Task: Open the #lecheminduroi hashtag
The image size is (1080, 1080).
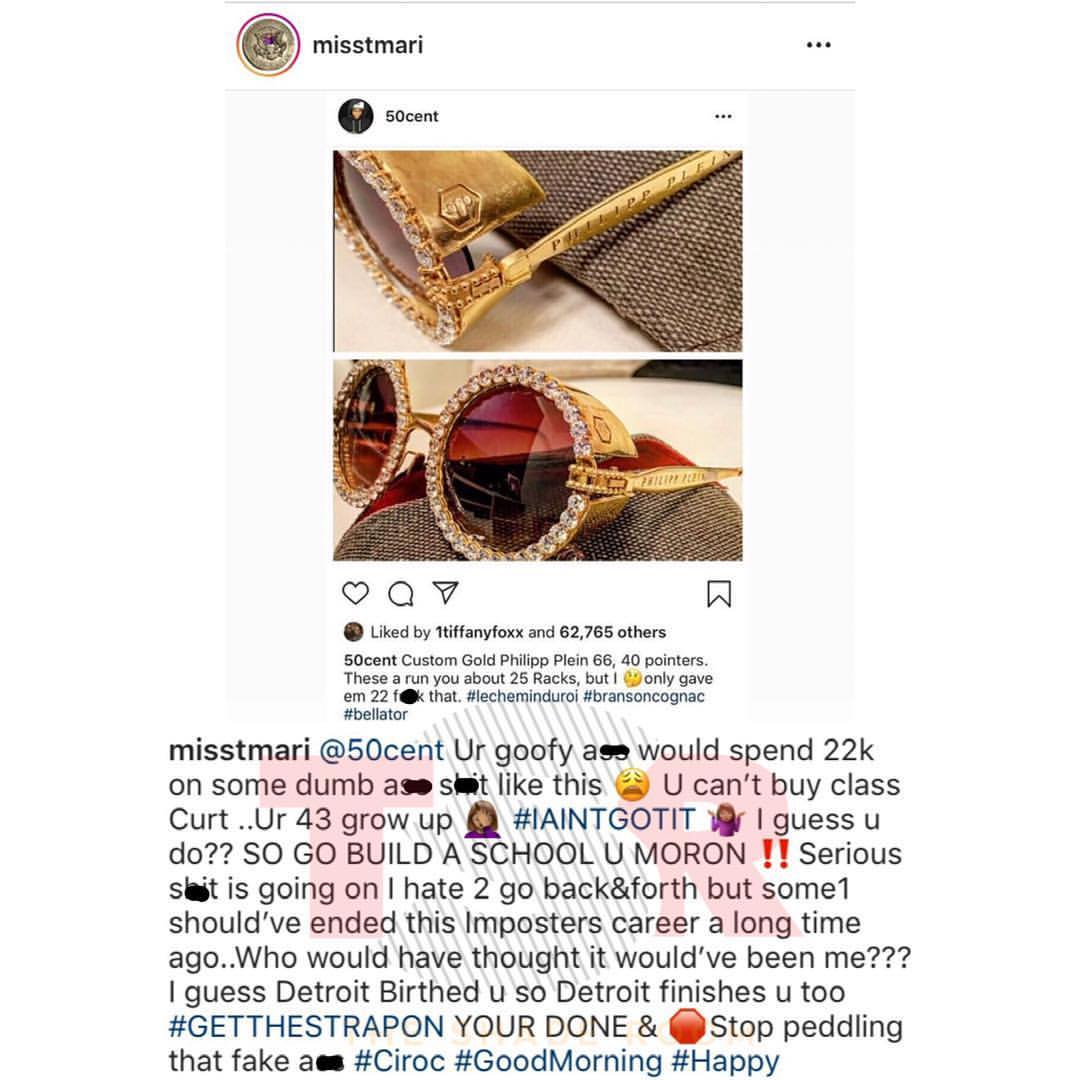Action: point(522,696)
